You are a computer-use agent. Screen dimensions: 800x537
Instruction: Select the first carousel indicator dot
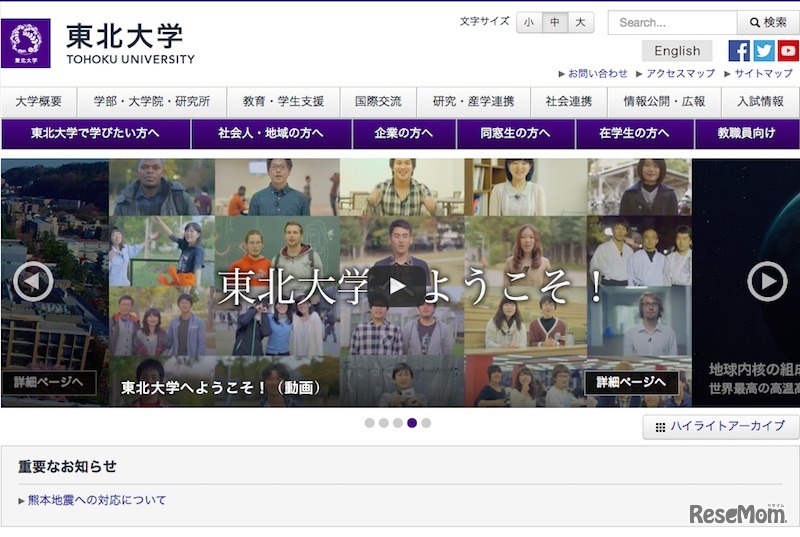(x=369, y=423)
